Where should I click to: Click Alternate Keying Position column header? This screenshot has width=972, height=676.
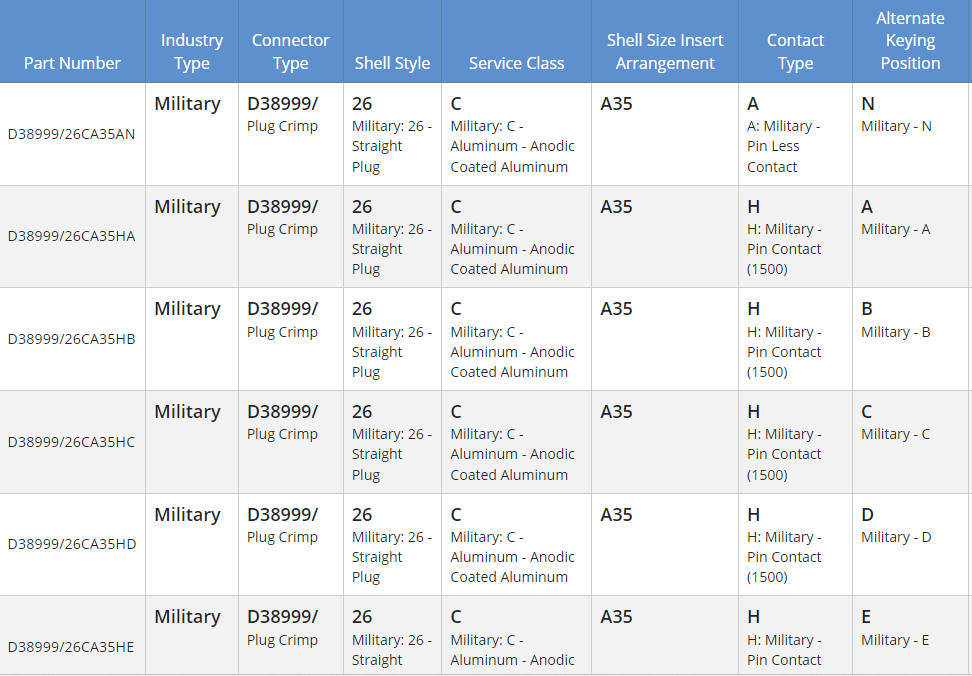[x=909, y=41]
